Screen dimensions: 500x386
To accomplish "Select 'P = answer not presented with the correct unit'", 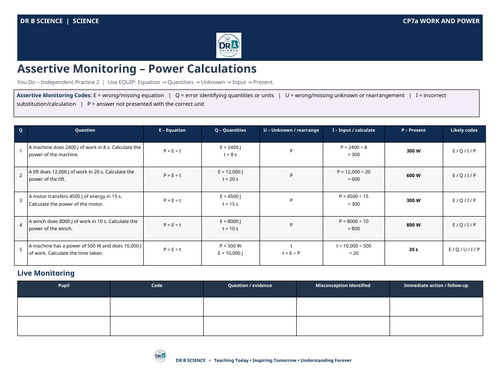I will 146,104.
